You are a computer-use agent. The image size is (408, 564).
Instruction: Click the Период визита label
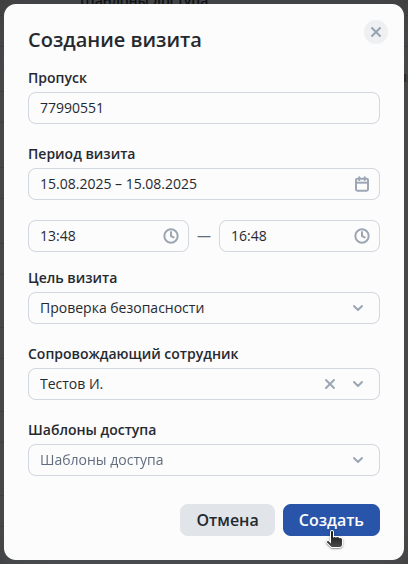[x=82, y=154]
